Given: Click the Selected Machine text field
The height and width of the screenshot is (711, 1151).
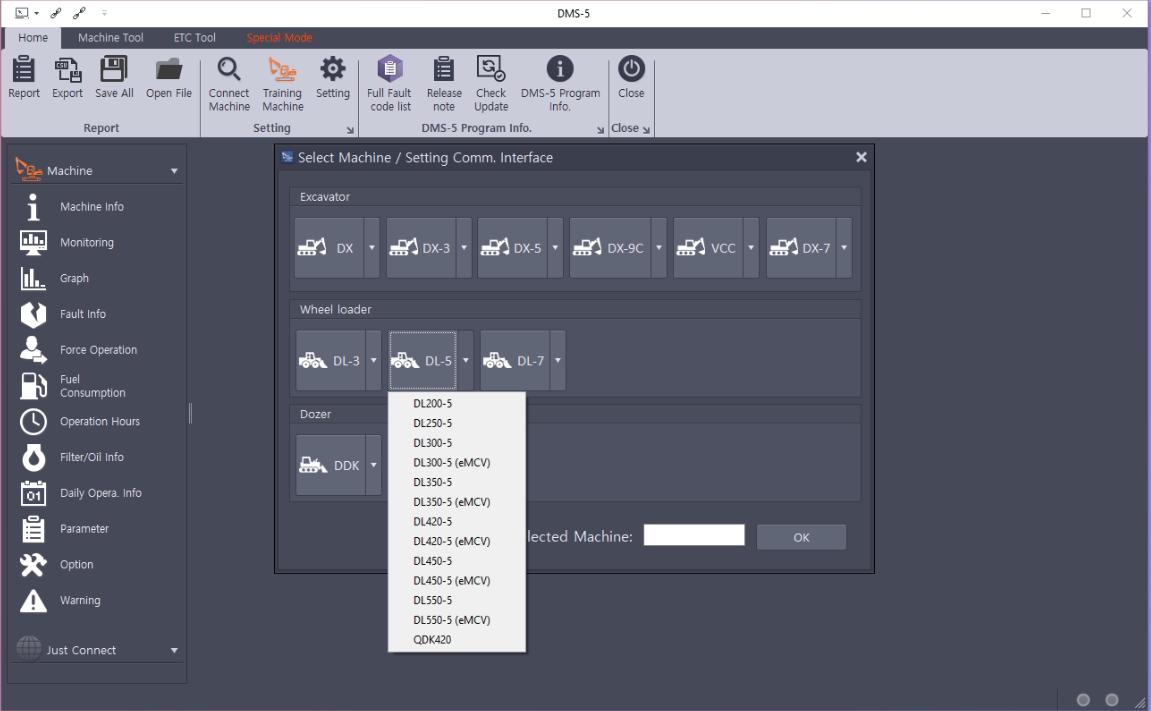Looking at the screenshot, I should 693,535.
